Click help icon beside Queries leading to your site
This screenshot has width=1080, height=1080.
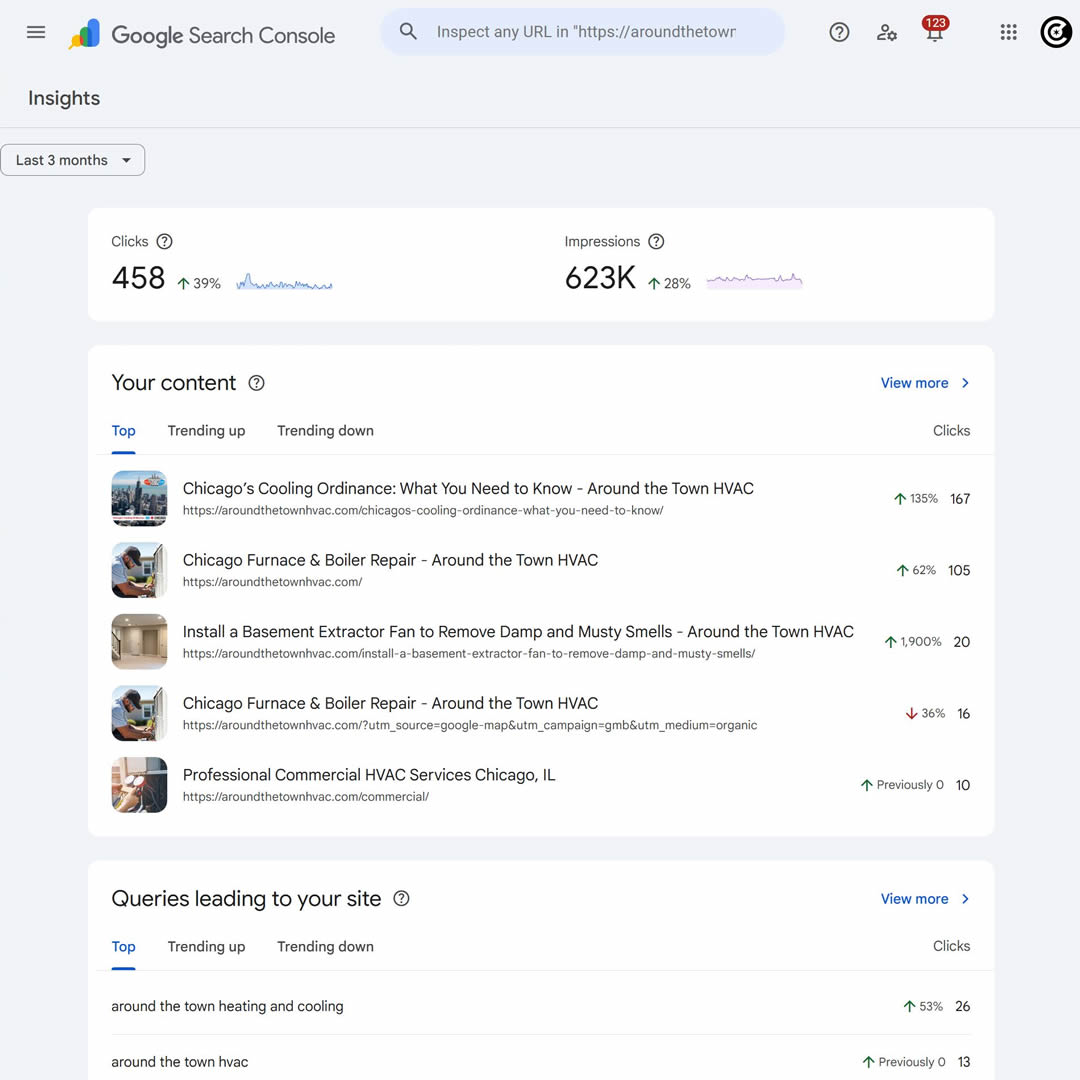(x=401, y=898)
